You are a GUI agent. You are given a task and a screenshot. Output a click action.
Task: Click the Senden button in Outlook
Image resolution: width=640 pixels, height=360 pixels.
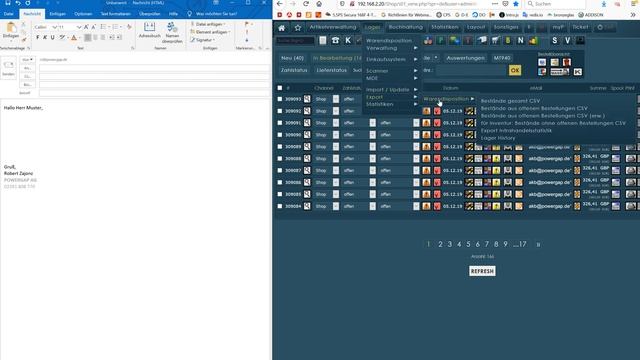(x=9, y=68)
